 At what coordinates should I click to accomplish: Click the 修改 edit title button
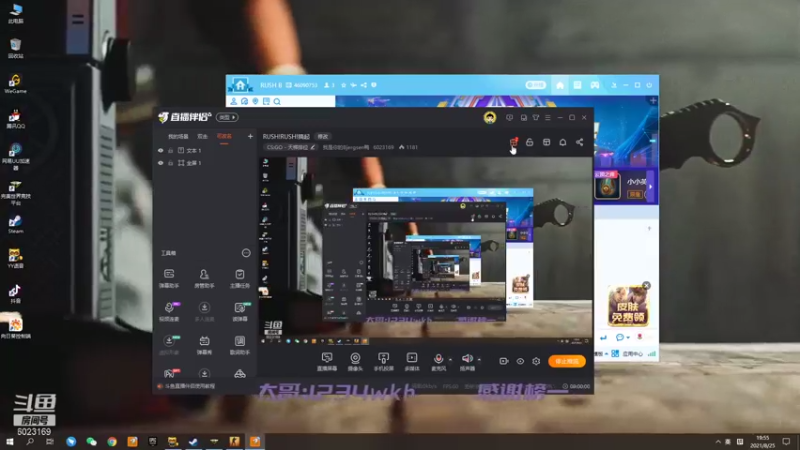323,137
